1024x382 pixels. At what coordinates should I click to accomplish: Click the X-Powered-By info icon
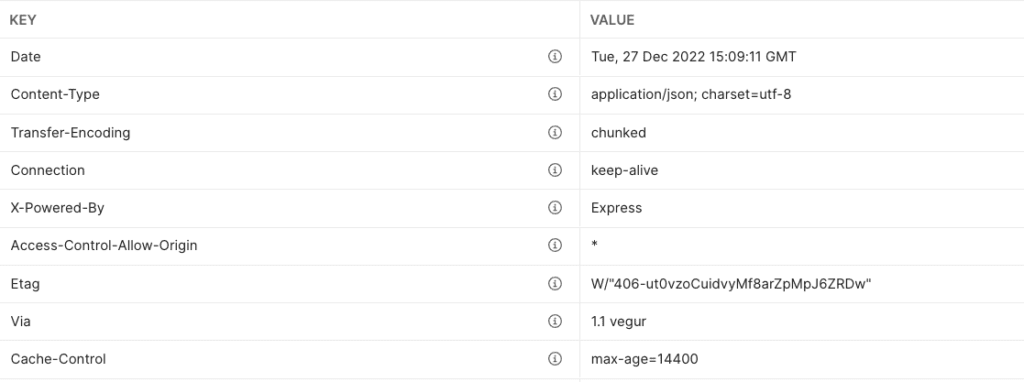(554, 208)
